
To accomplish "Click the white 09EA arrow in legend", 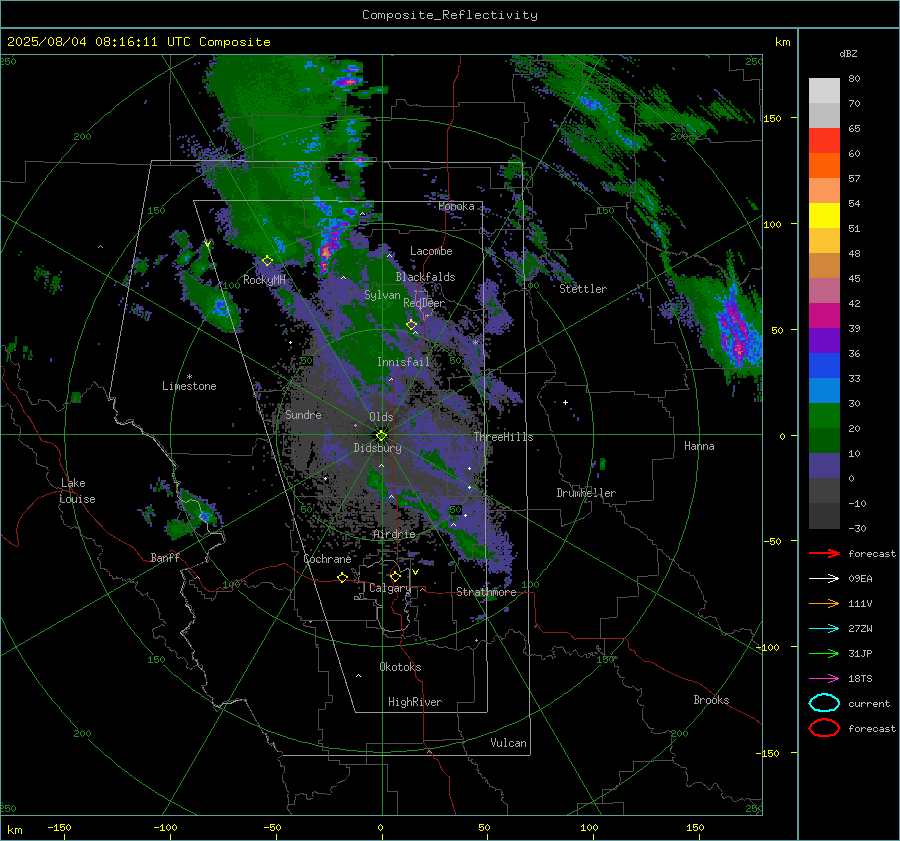I will 824,579.
